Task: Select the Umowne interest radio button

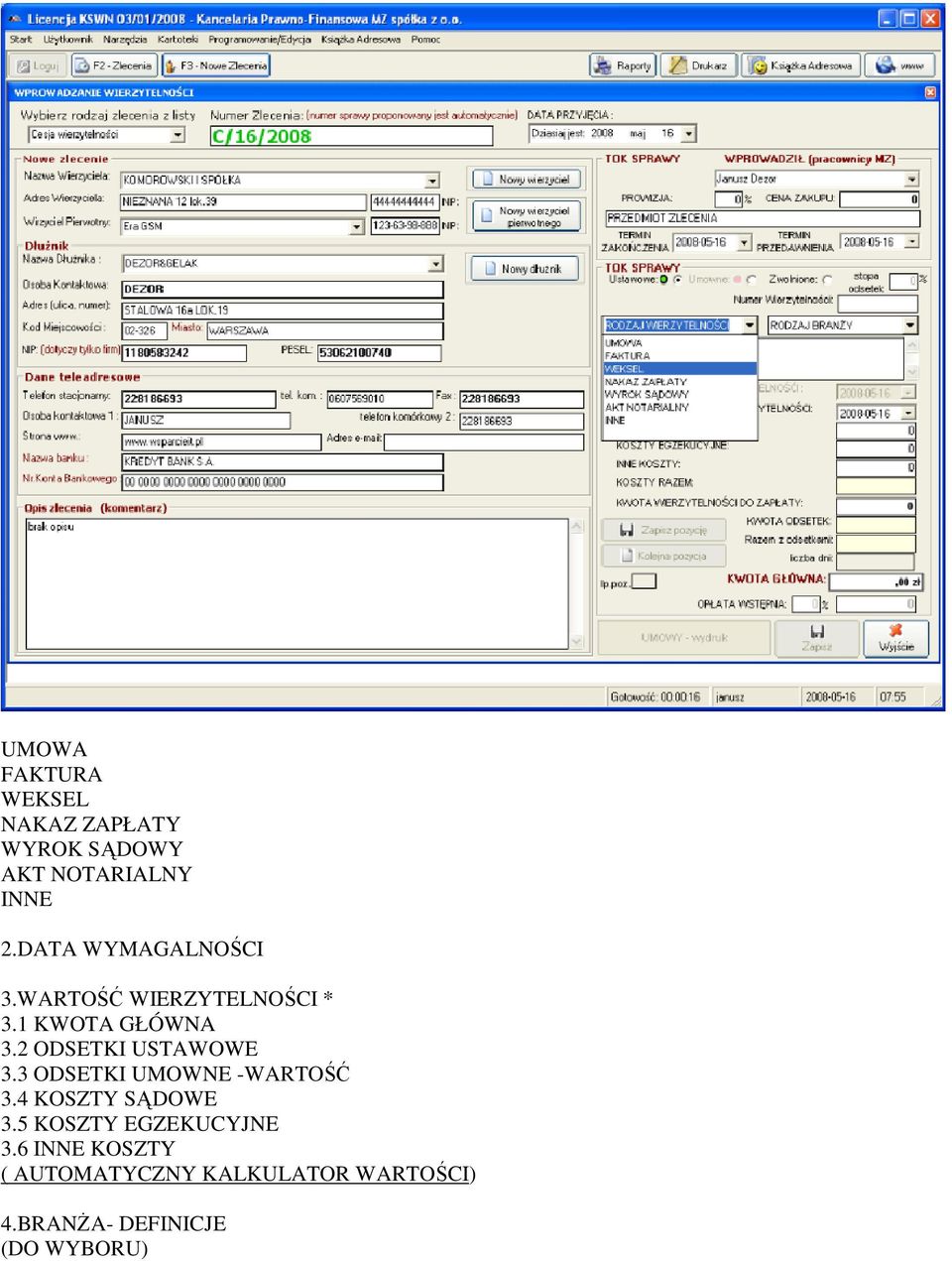Action: pos(751,280)
